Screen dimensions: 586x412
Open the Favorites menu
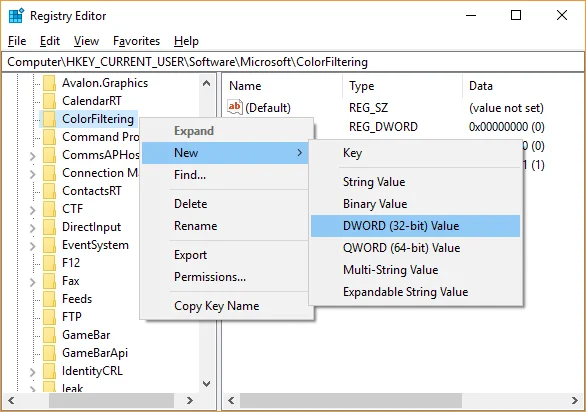(136, 41)
